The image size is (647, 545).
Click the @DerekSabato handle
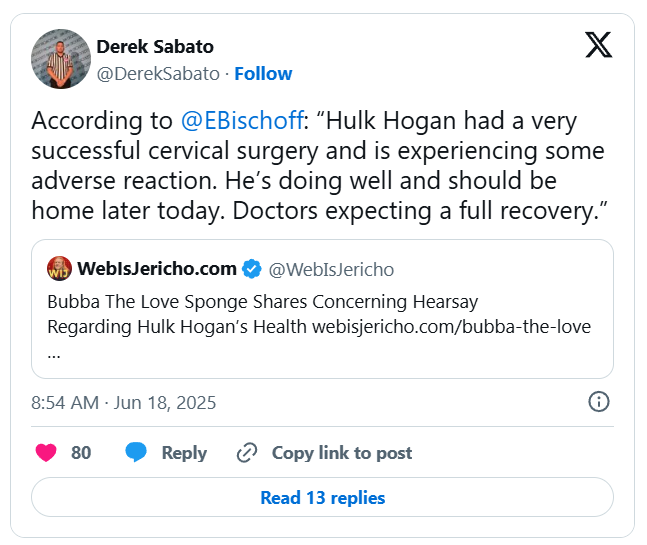pos(158,73)
